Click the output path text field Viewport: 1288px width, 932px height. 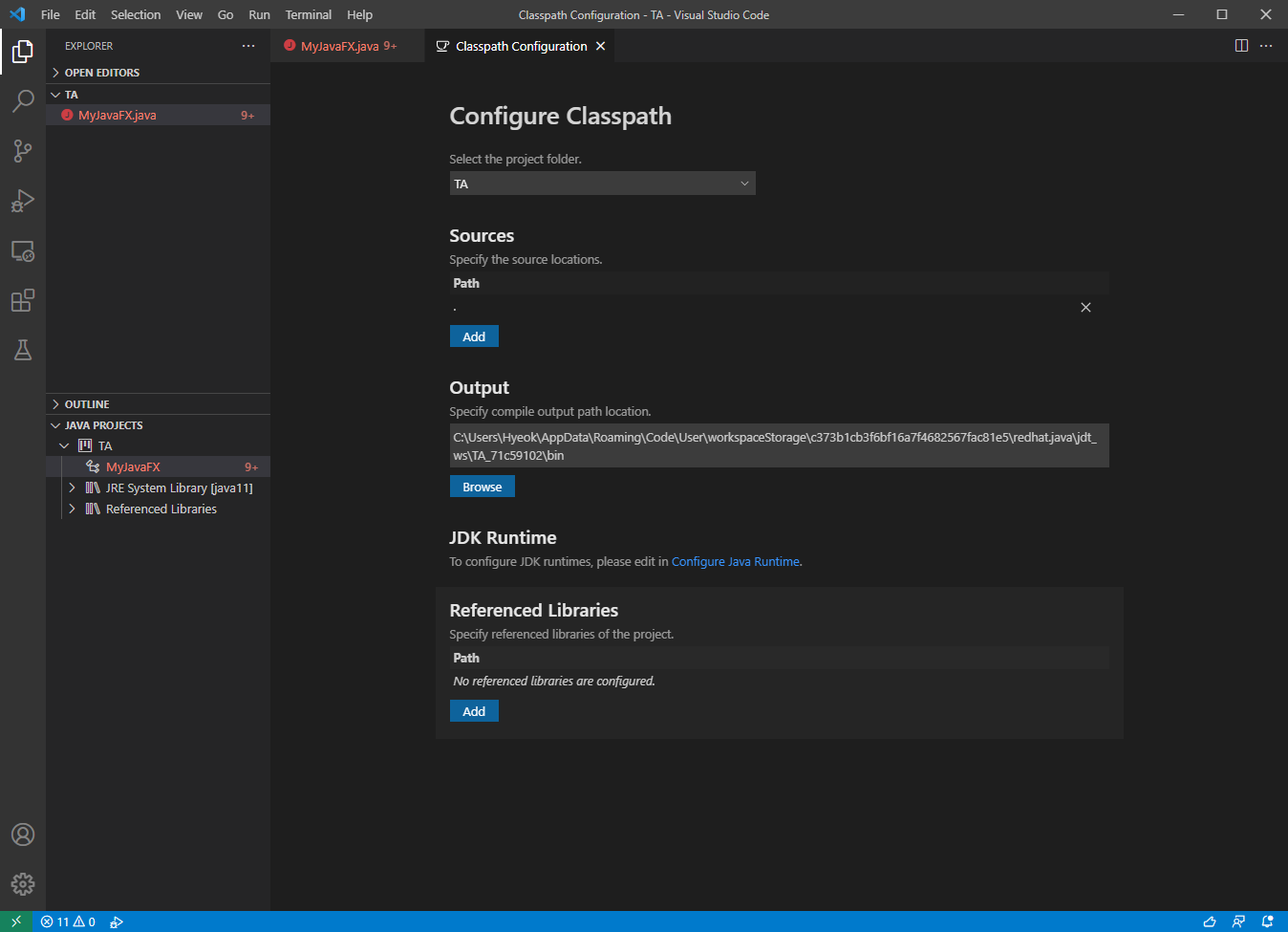coord(780,445)
